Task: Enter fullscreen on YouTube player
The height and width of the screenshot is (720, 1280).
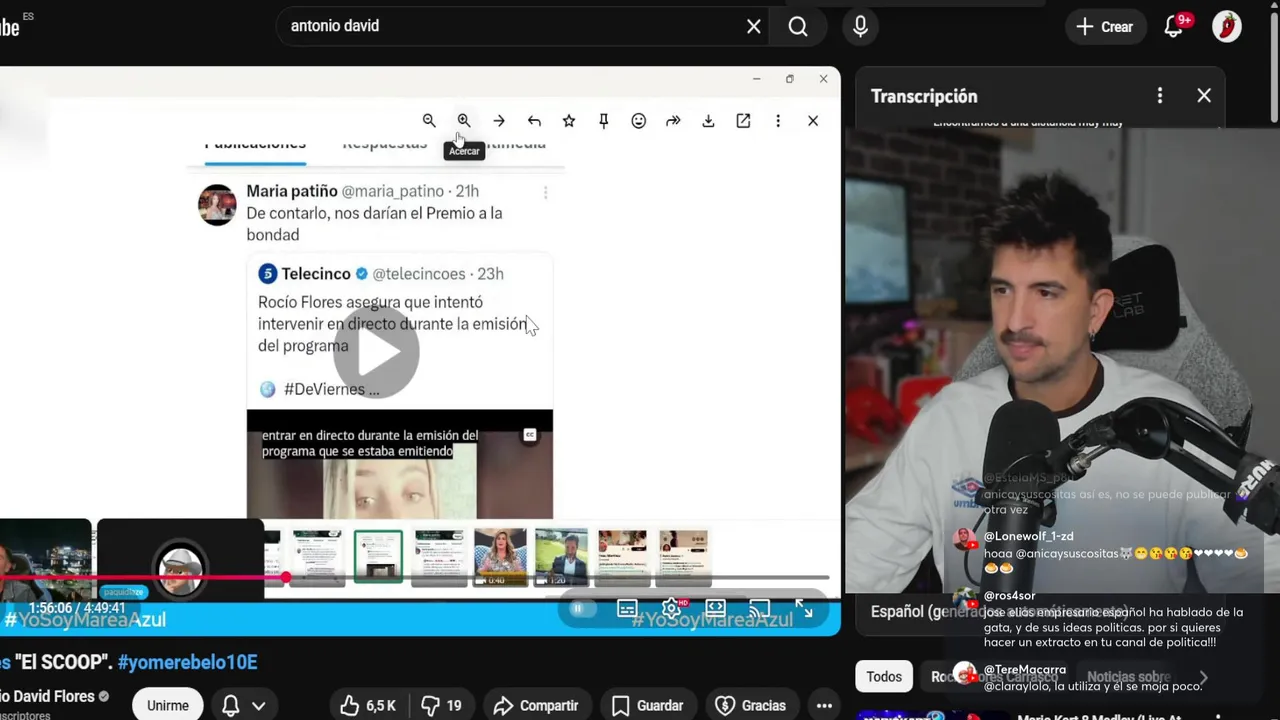Action: (804, 608)
